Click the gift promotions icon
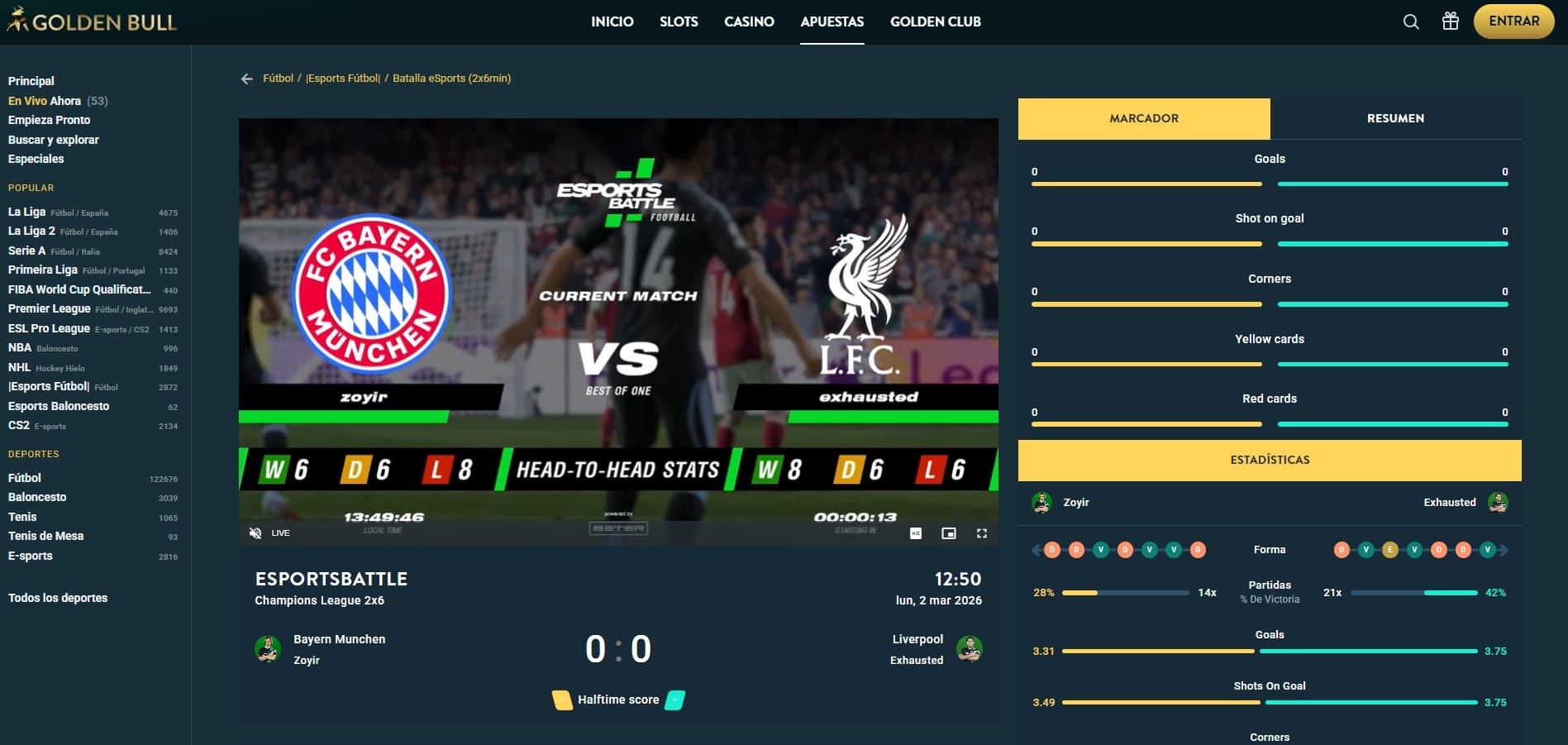The image size is (1568, 745). click(1451, 21)
